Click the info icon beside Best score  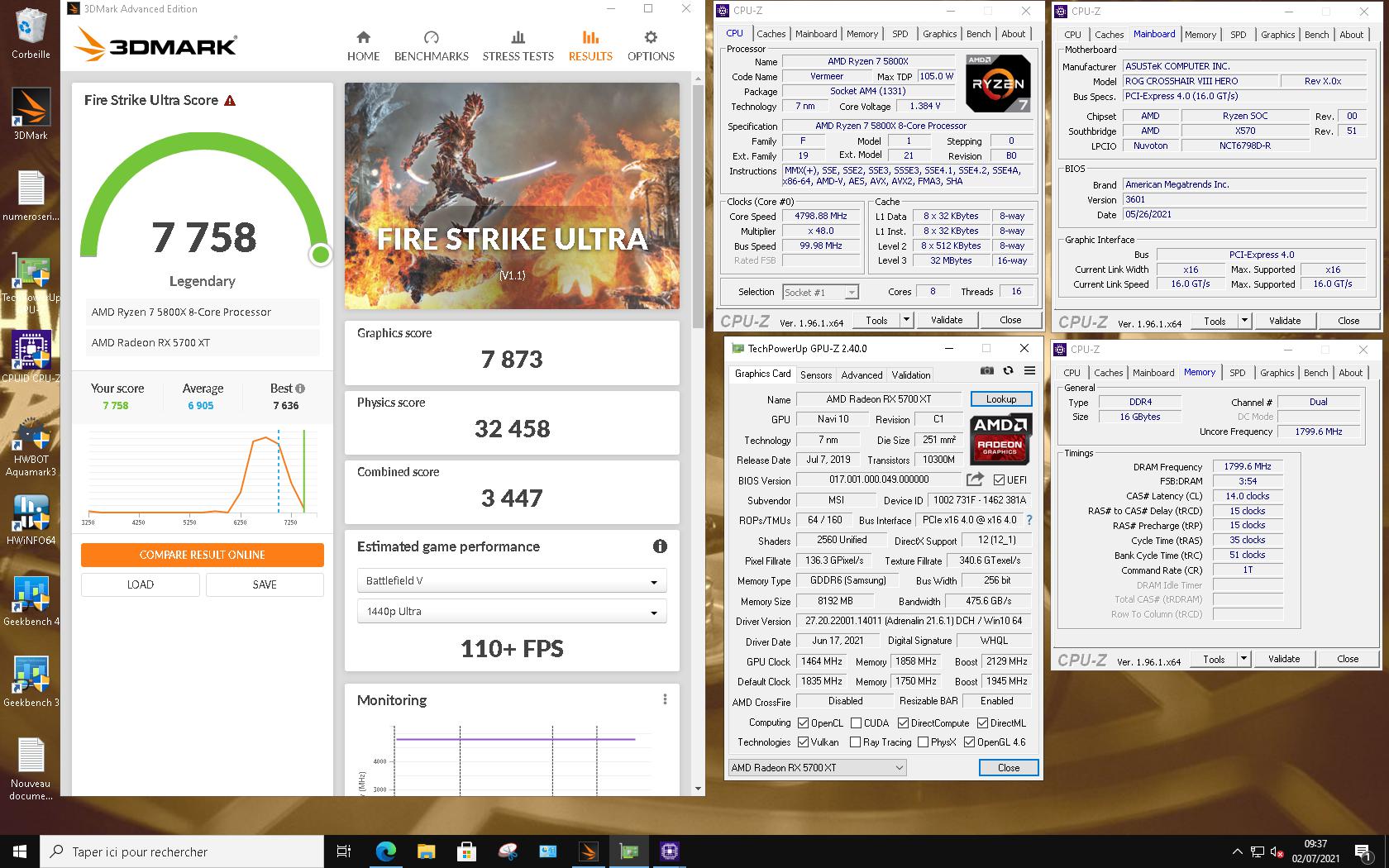(300, 389)
